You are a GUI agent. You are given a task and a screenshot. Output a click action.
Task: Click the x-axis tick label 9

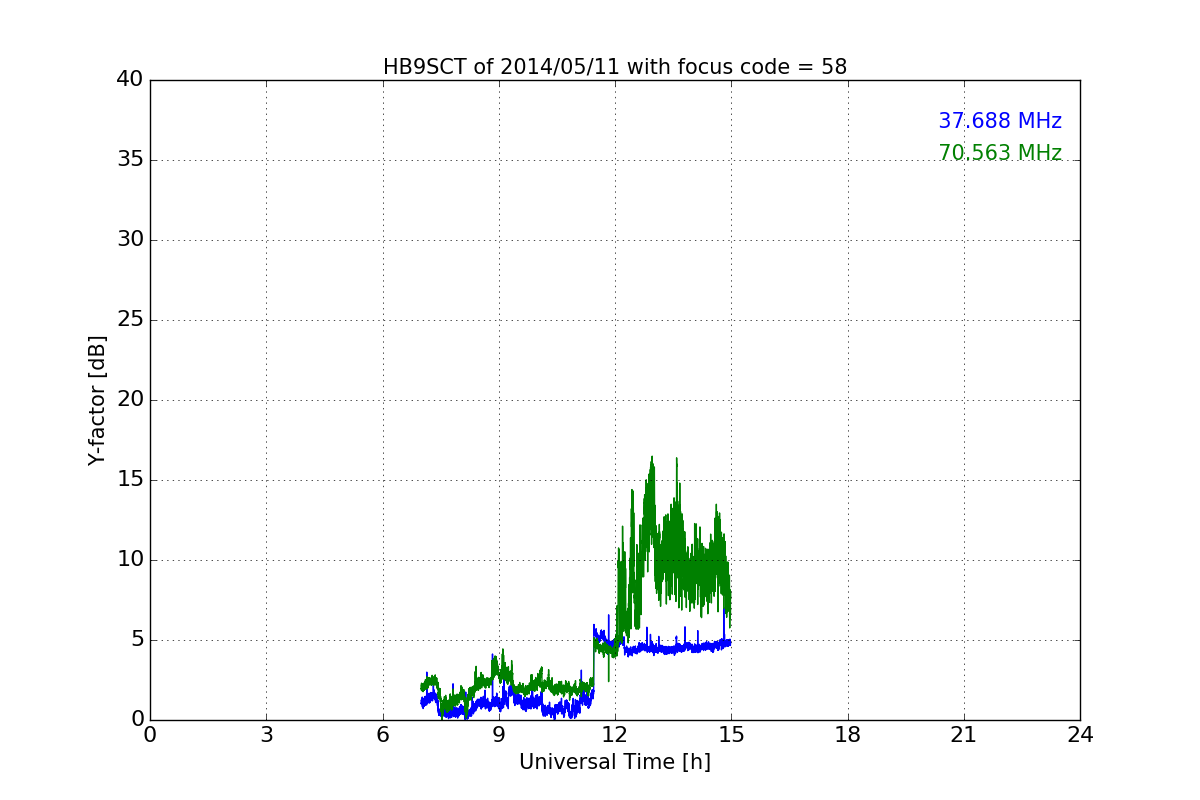coord(499,735)
